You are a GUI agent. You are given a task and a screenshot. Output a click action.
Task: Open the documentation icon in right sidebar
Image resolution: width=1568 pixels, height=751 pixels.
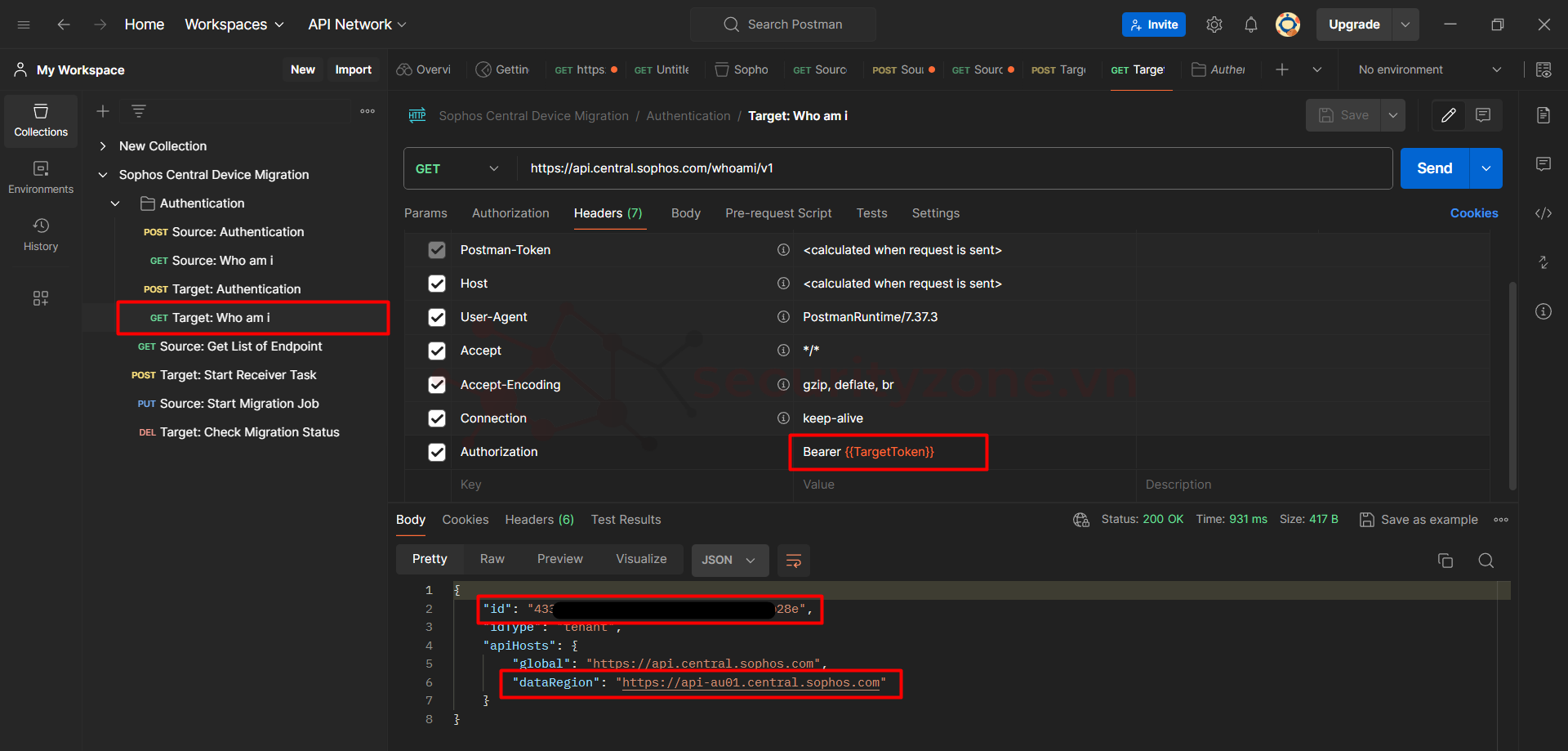coord(1543,115)
